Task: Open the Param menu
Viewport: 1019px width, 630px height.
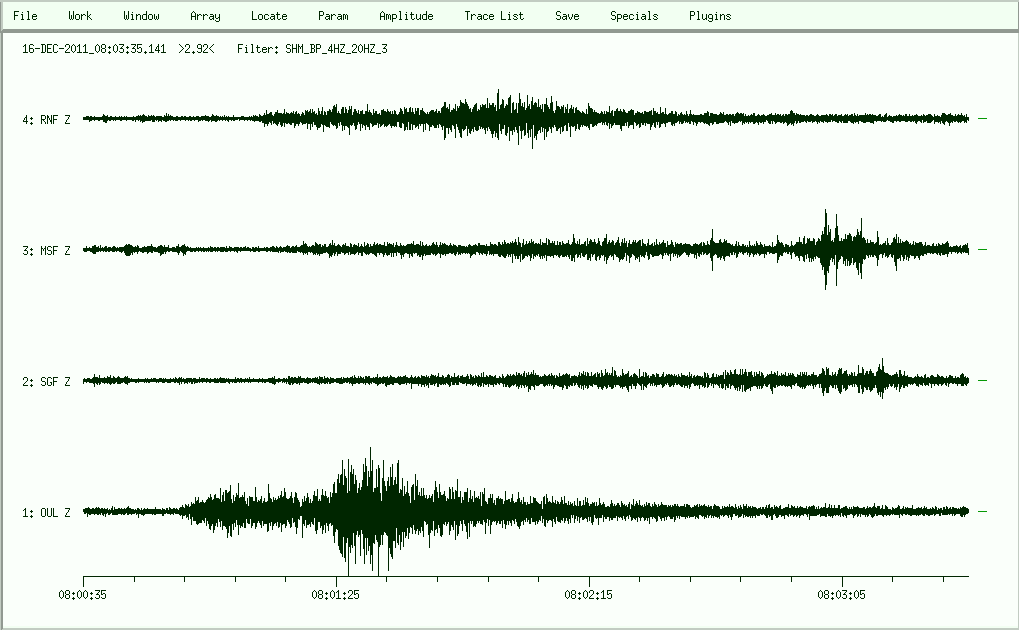Action: pyautogui.click(x=333, y=16)
